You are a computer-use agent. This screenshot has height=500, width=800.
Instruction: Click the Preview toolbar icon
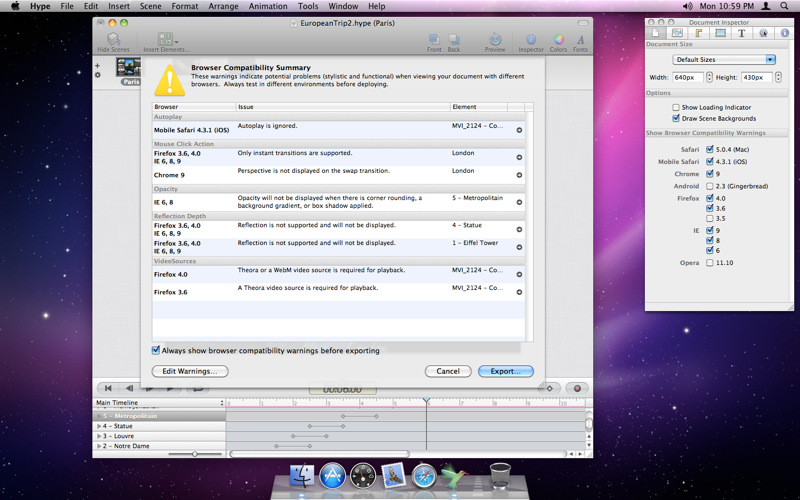point(495,41)
